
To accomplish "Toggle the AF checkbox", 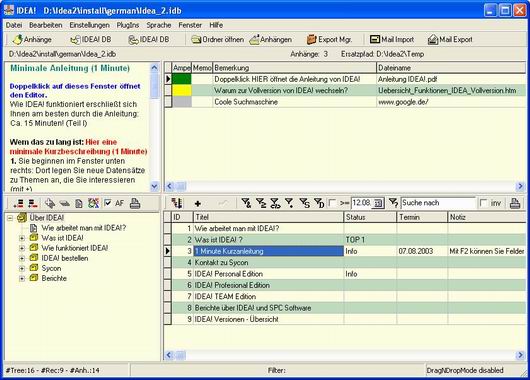I will point(108,203).
